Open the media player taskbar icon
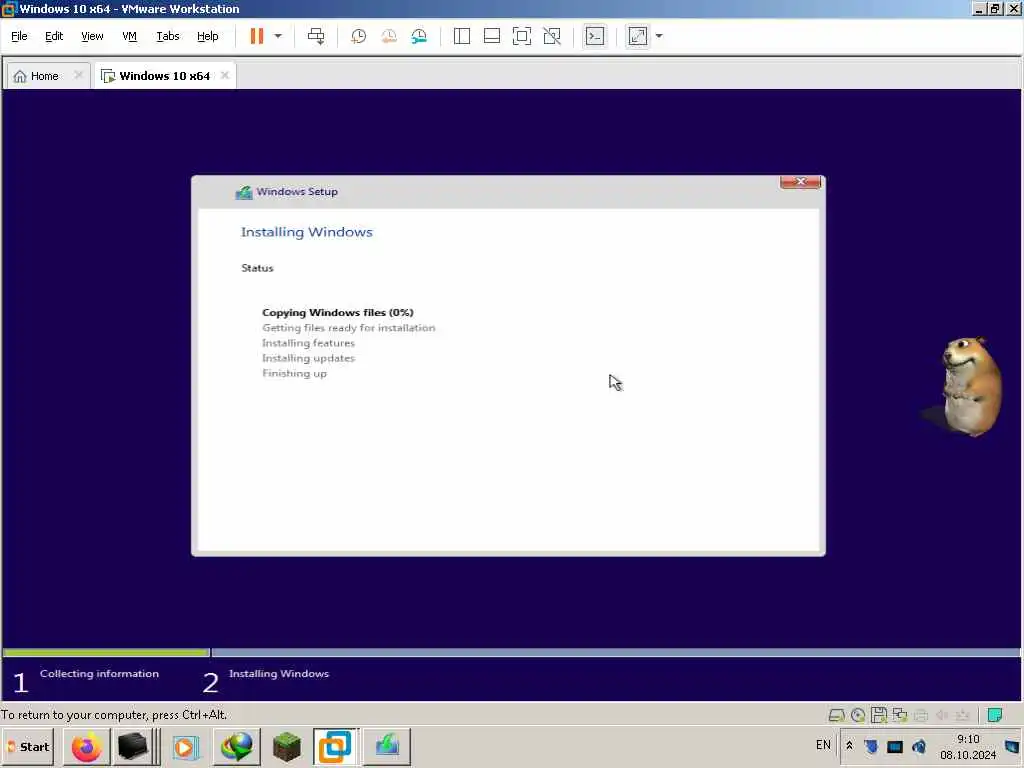 [x=185, y=746]
